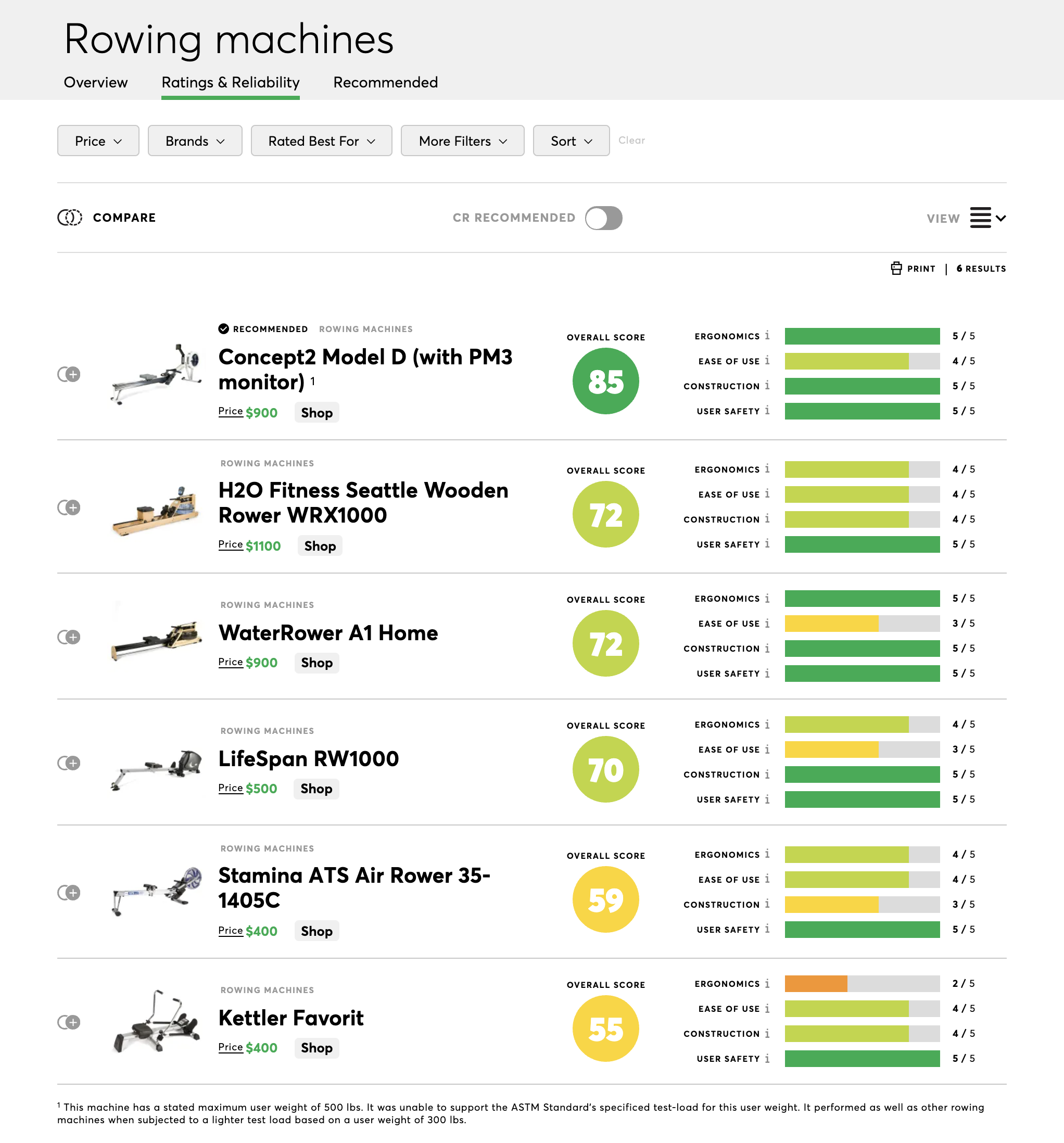Screen dimensions: 1064x1143
Task: Switch to the Overview tab
Action: coord(95,82)
